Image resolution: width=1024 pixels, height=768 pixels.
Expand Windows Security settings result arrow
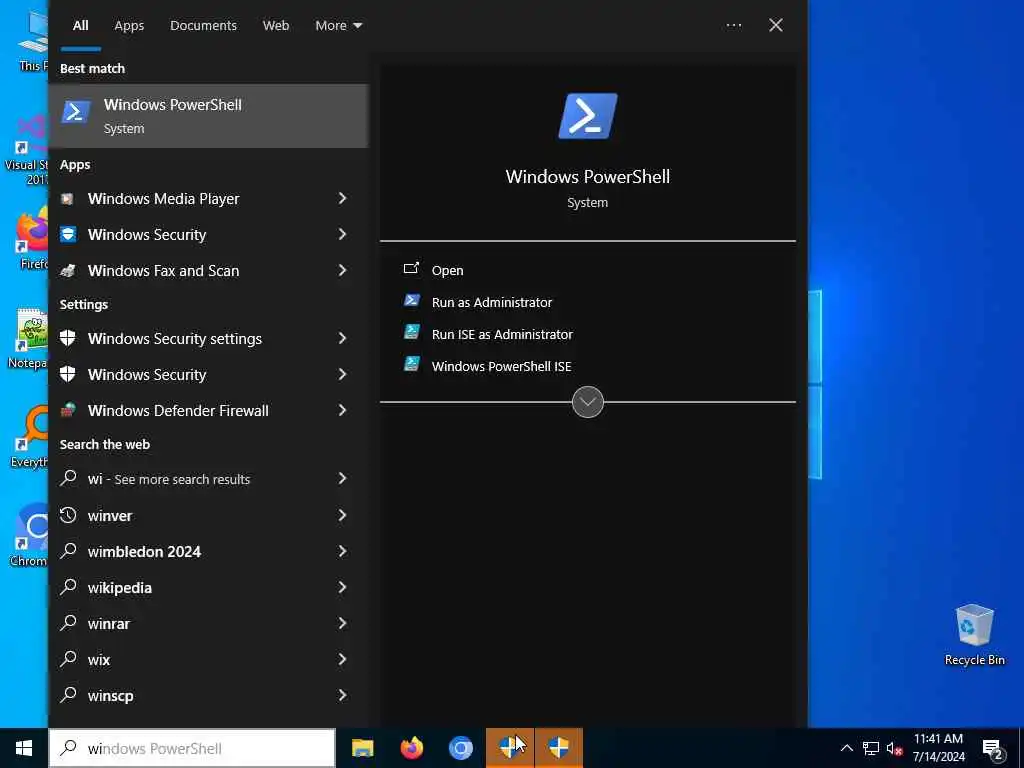342,338
